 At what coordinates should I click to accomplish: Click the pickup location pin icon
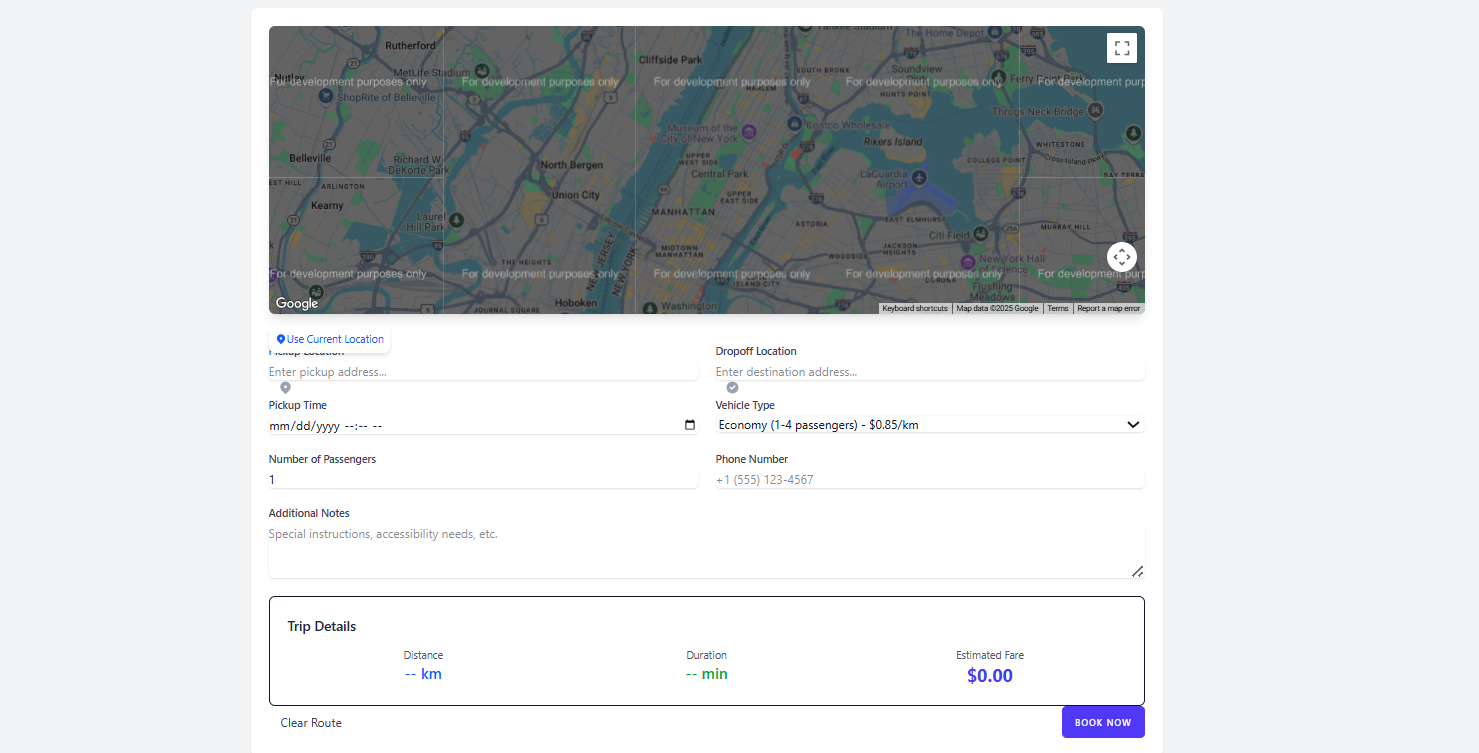coord(285,387)
